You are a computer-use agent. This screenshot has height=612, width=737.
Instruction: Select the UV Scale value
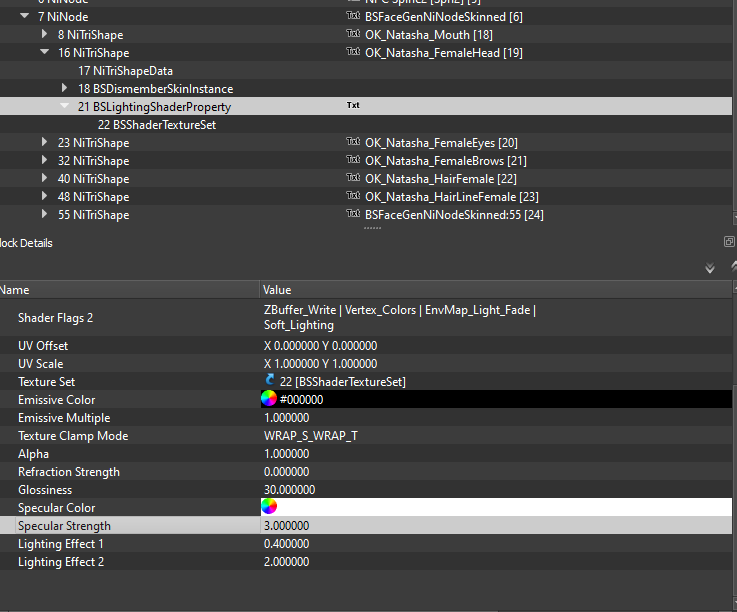(x=320, y=363)
